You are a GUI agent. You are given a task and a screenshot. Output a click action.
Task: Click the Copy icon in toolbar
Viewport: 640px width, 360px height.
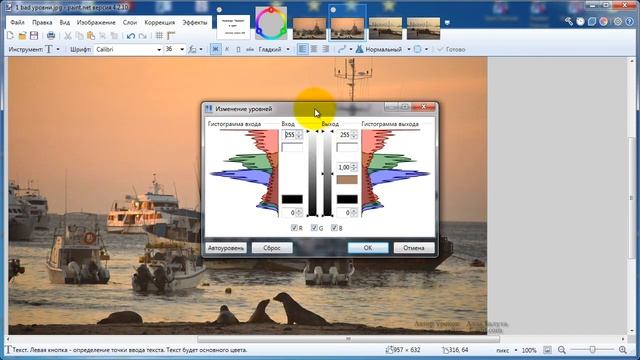(80, 36)
